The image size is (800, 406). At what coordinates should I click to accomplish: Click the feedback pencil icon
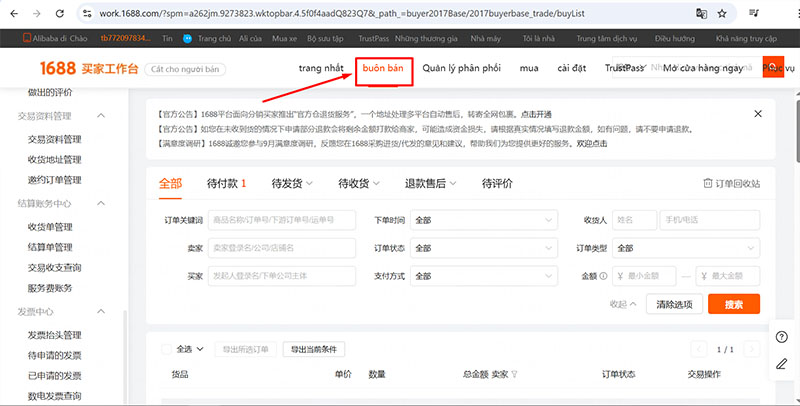tap(781, 369)
